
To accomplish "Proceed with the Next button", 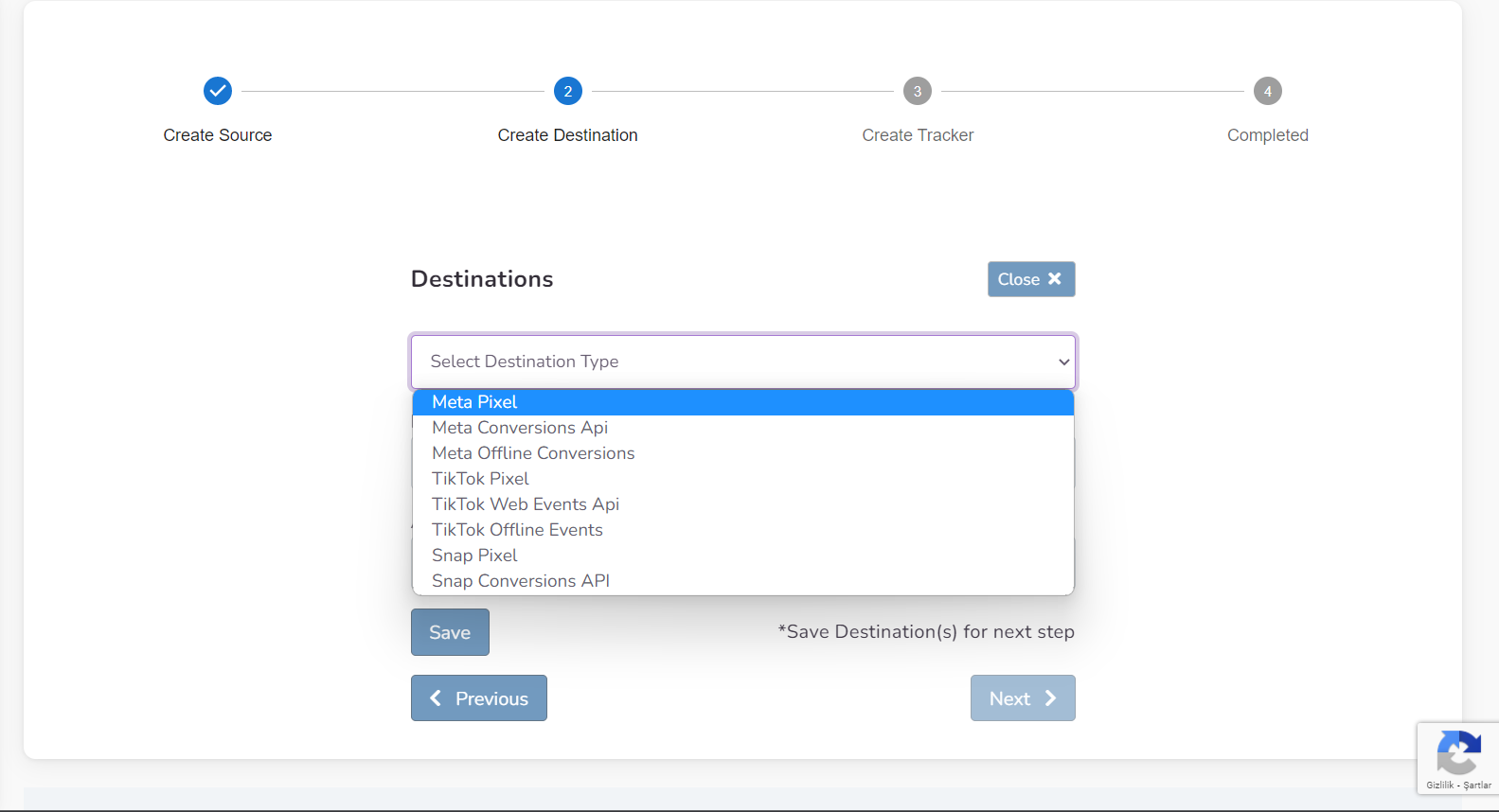I will coord(1023,698).
